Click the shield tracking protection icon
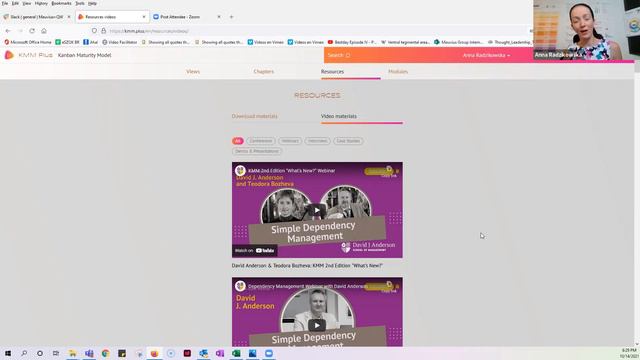 pyautogui.click(x=94, y=31)
